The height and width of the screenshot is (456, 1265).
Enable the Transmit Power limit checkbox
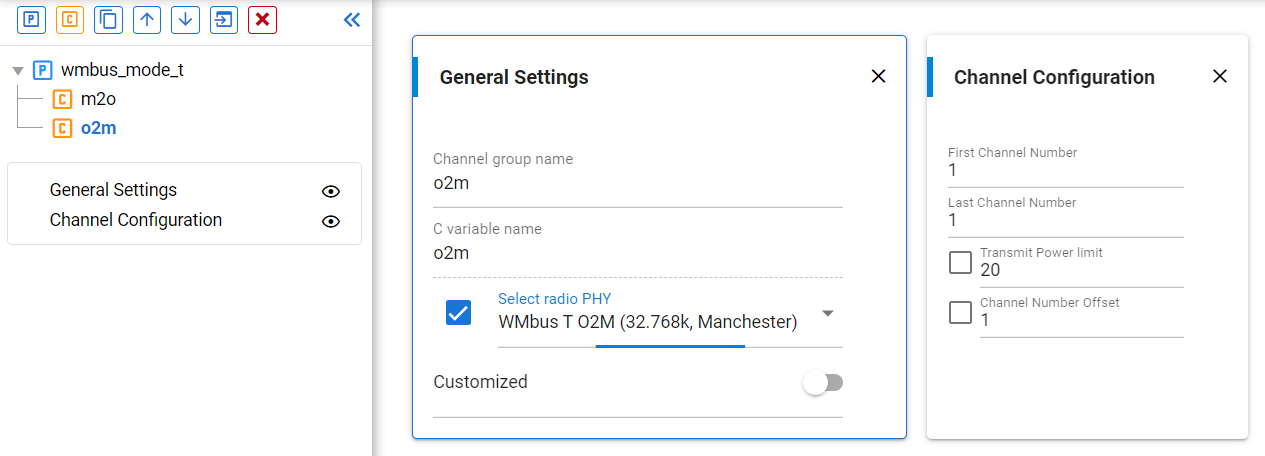pyautogui.click(x=960, y=262)
